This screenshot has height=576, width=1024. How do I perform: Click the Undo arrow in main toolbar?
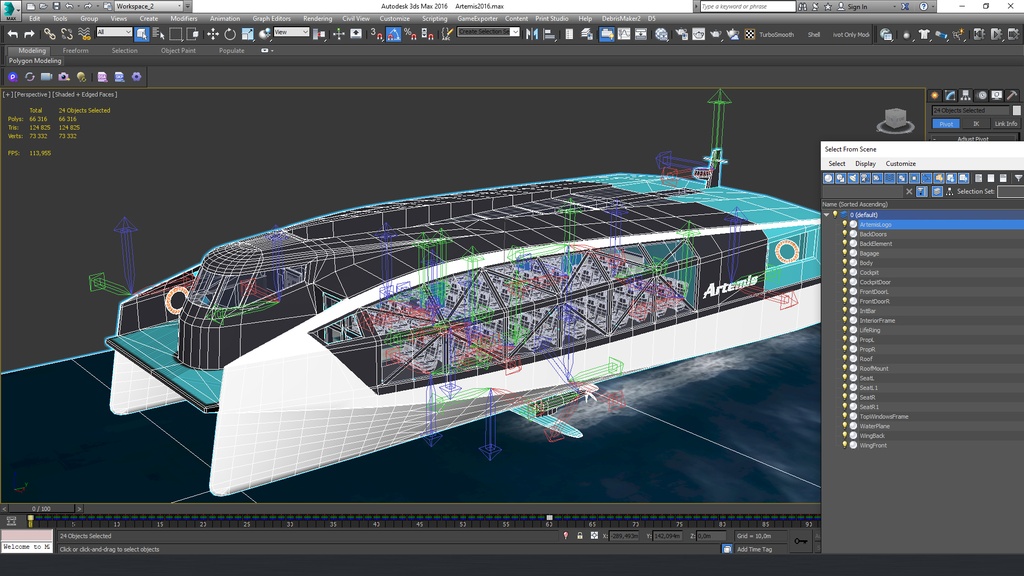coord(12,34)
